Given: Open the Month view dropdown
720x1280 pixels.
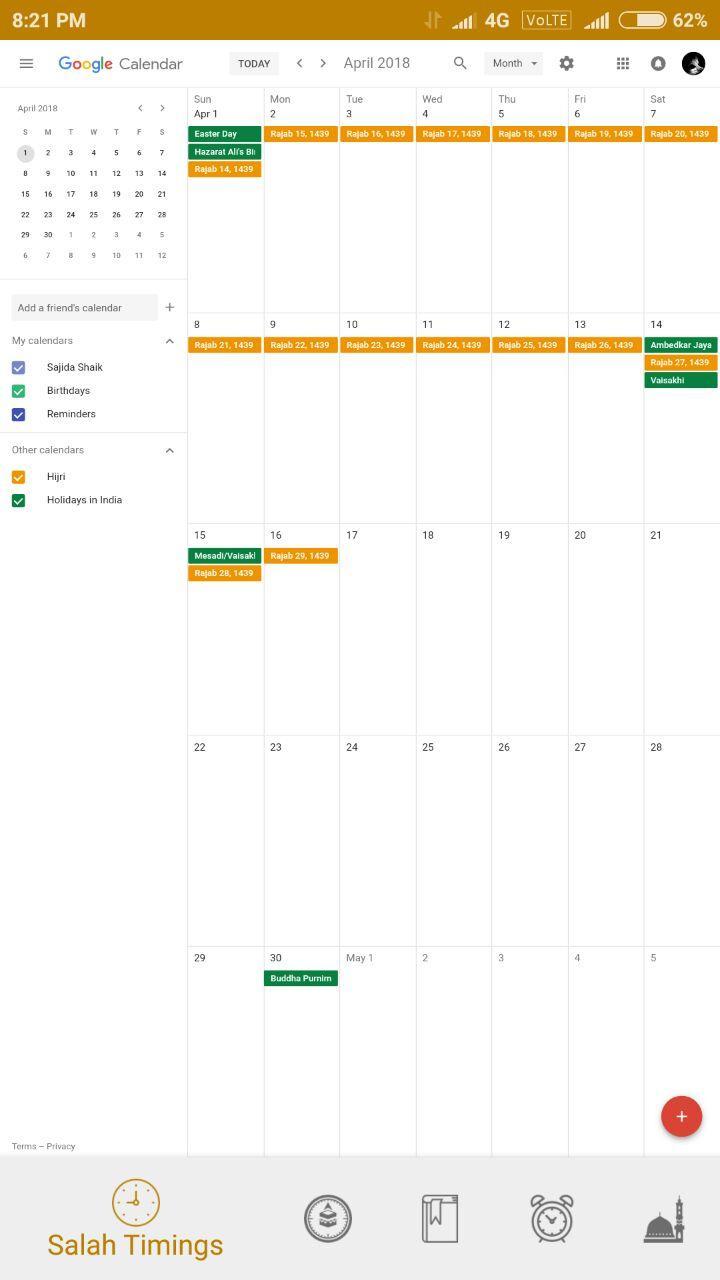Looking at the screenshot, I should [x=514, y=63].
